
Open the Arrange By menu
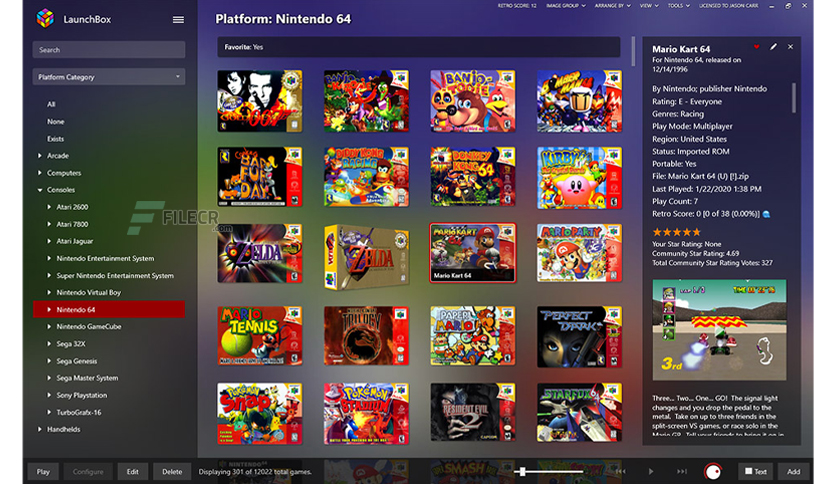[x=612, y=5]
